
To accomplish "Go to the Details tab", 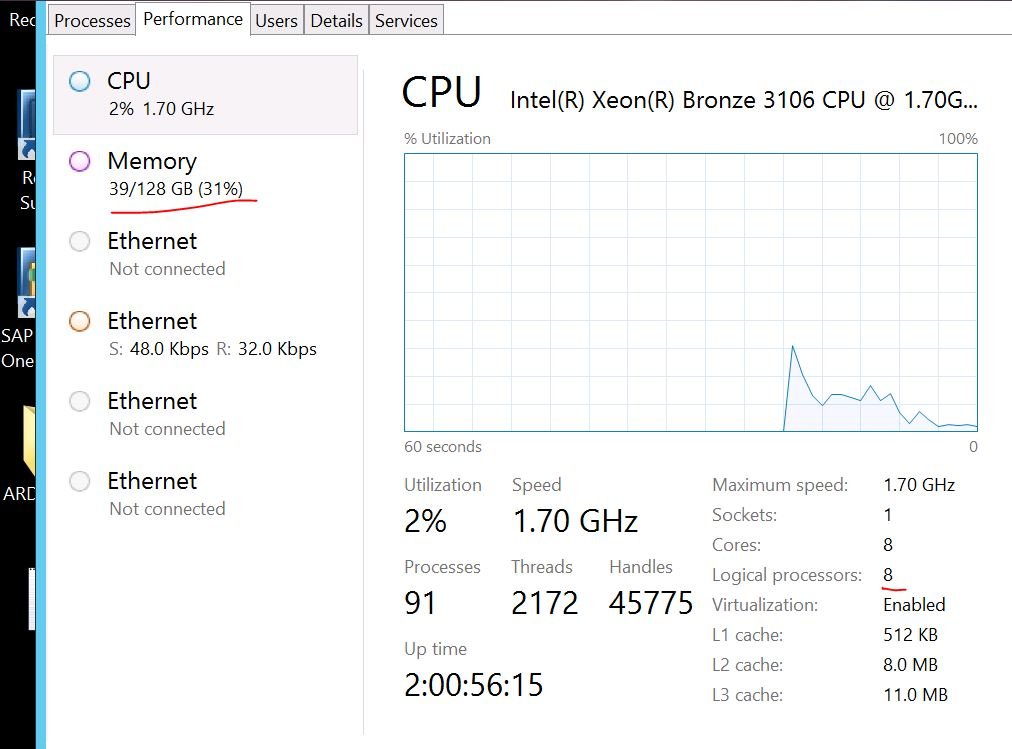I will [x=336, y=20].
